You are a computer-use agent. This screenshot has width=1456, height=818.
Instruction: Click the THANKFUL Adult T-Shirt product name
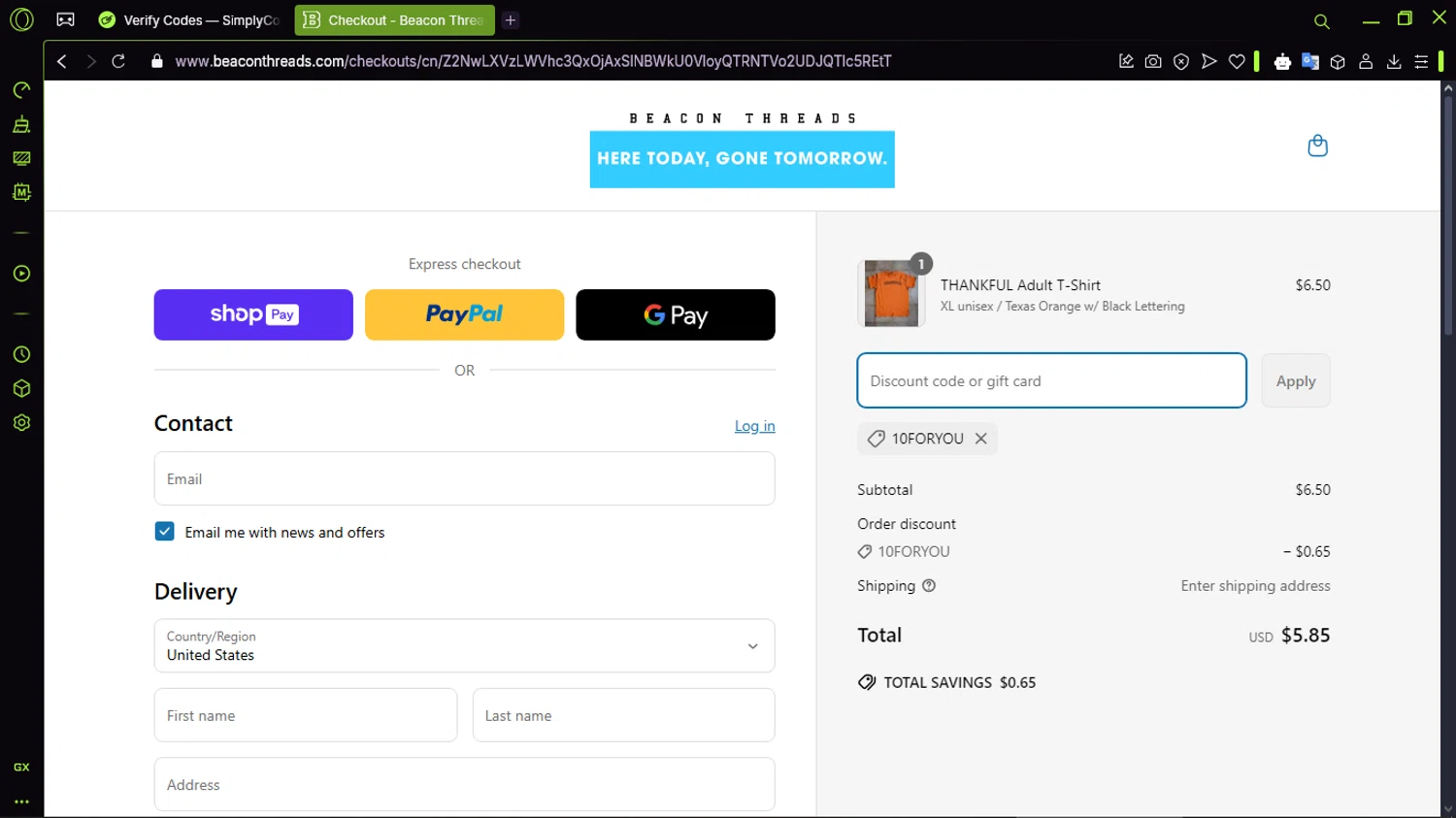(1020, 285)
